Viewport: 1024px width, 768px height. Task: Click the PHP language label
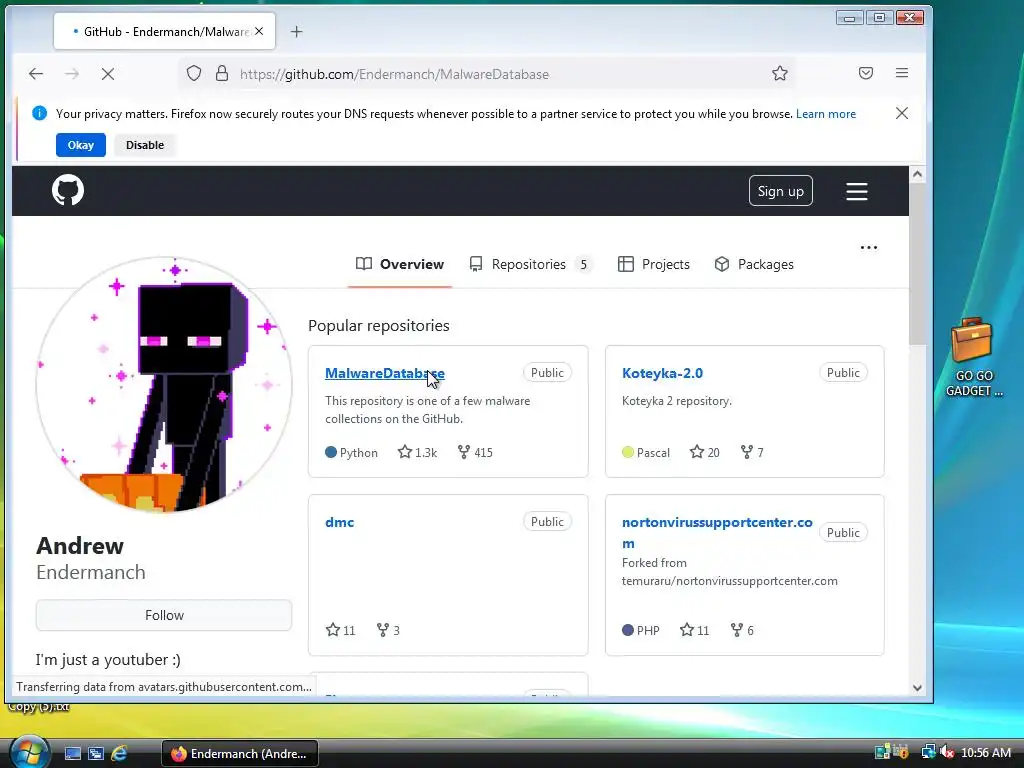point(641,630)
